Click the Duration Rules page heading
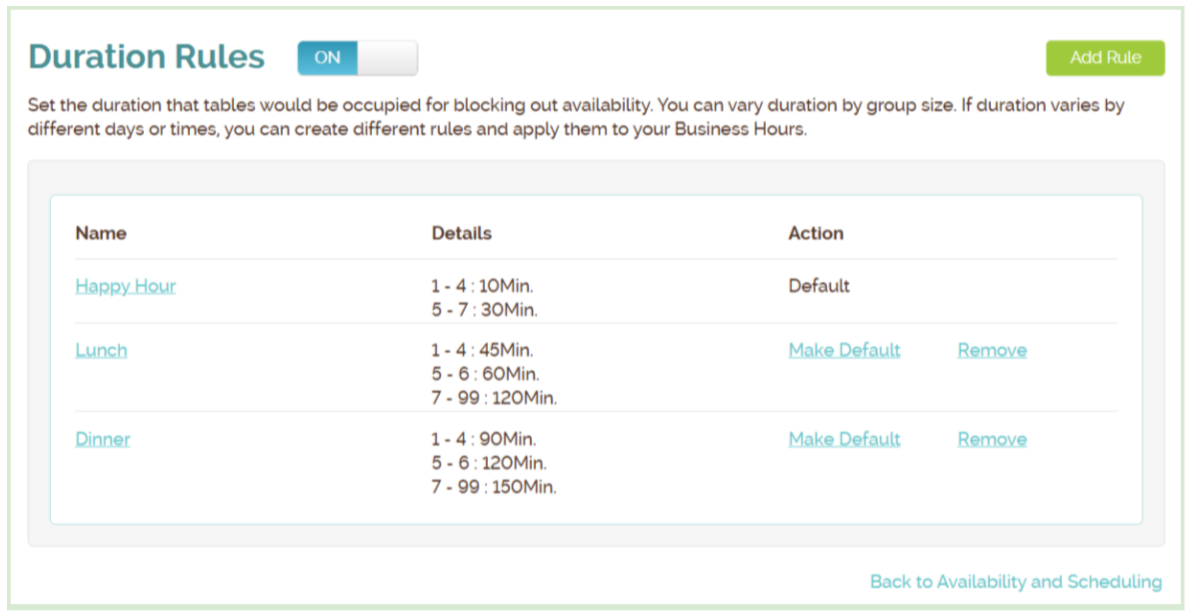Viewport: 1188px width, 611px height. click(x=147, y=57)
